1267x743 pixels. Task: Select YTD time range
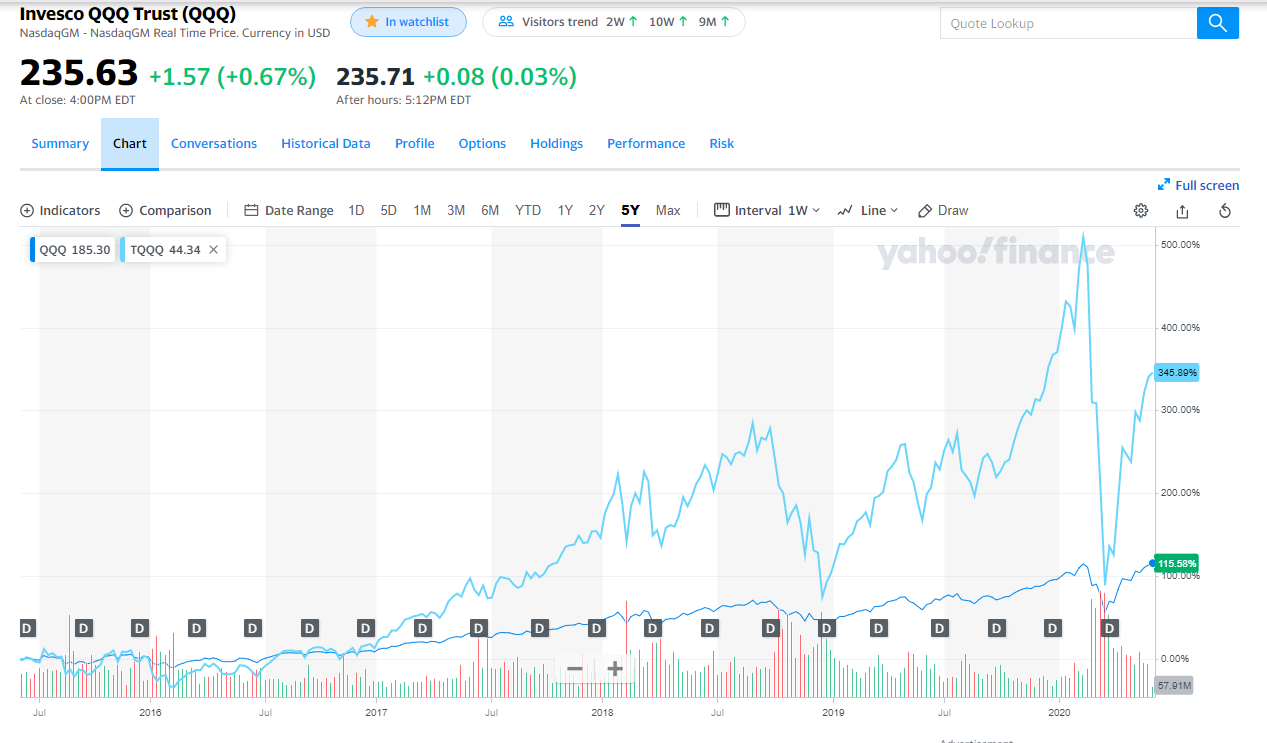point(528,211)
